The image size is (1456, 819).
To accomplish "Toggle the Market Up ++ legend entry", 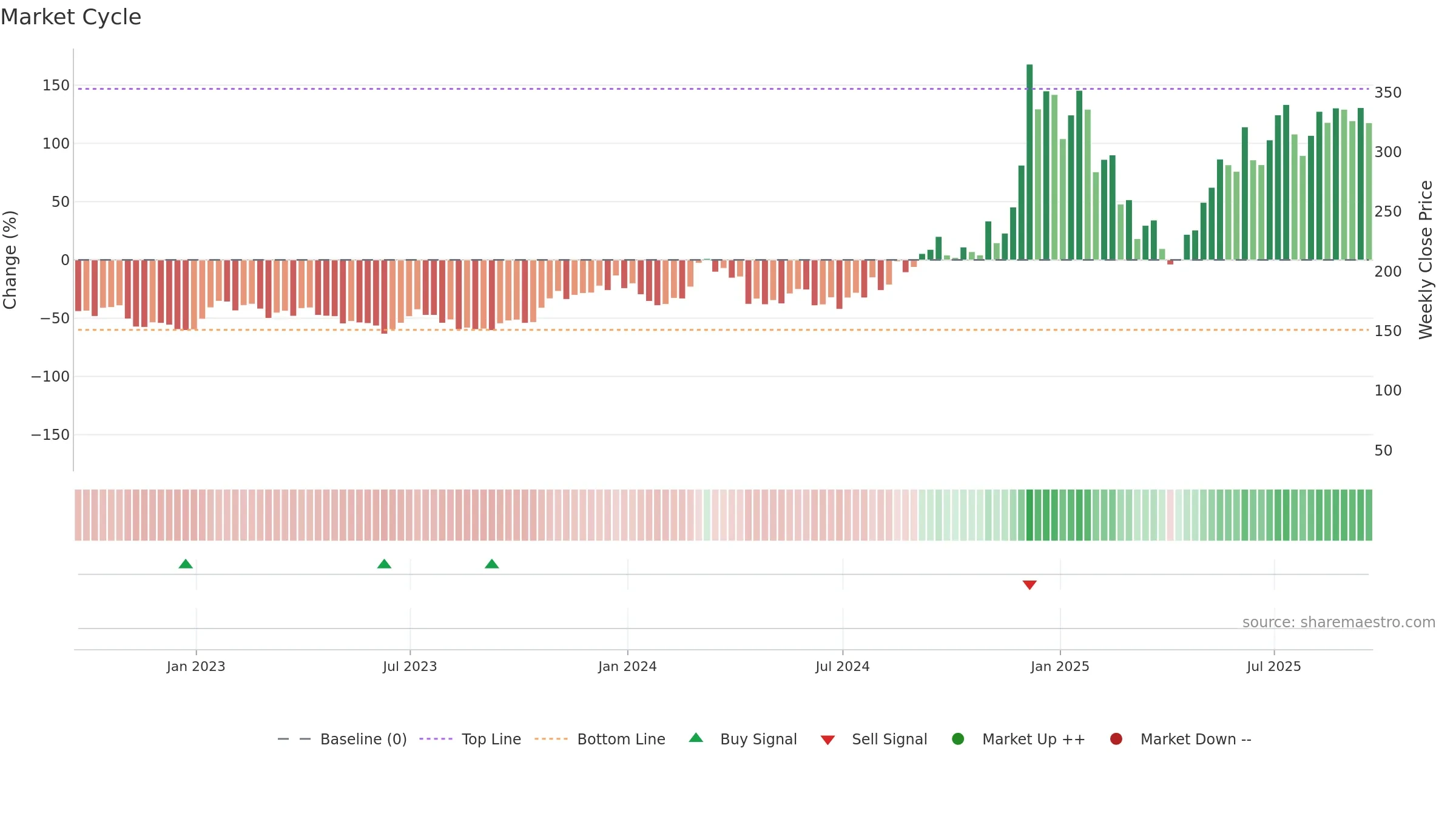I will [x=1019, y=739].
